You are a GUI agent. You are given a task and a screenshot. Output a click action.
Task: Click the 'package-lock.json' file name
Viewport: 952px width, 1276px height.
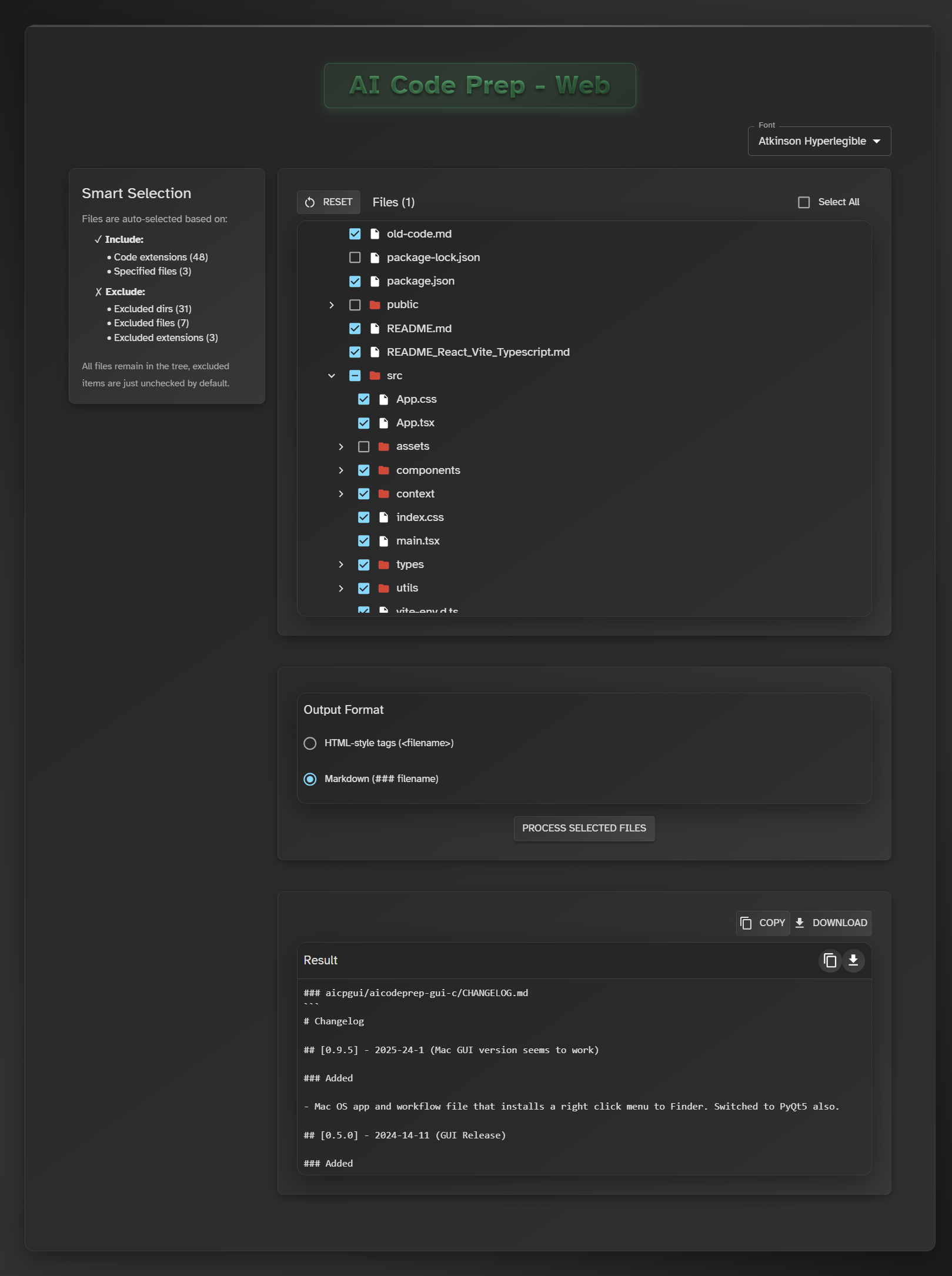433,258
